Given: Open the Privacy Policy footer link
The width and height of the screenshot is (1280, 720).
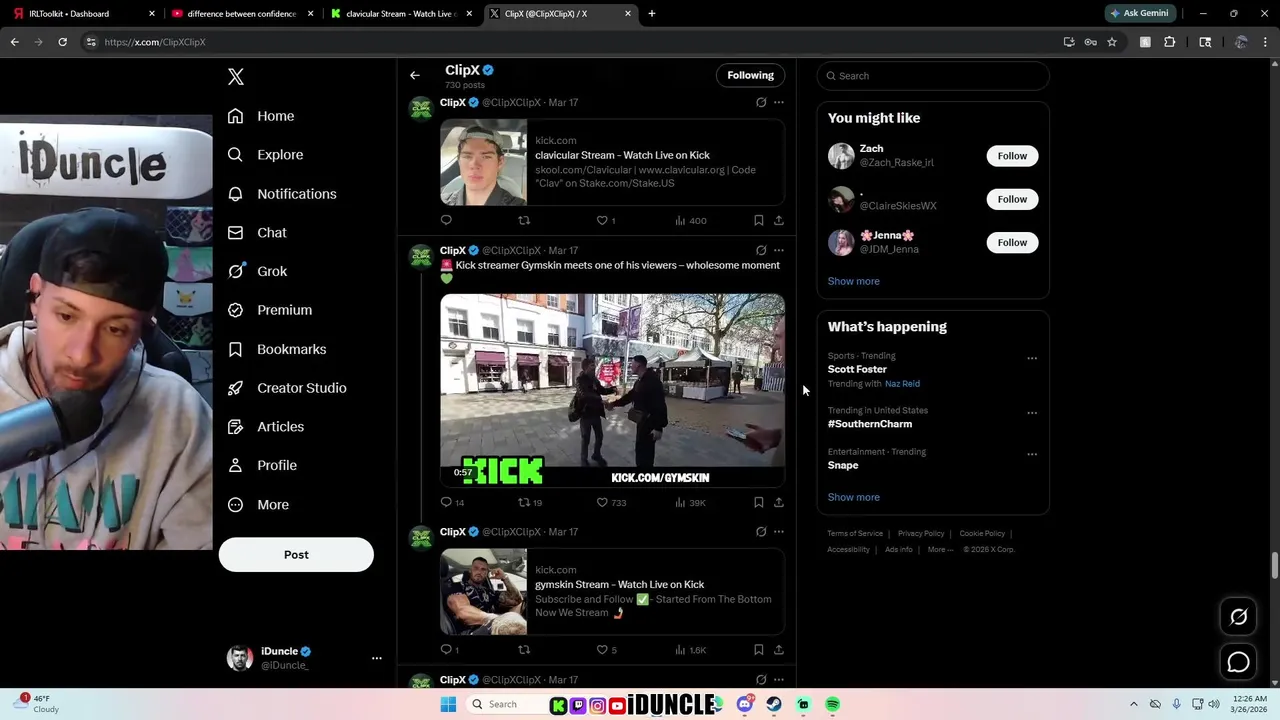Looking at the screenshot, I should pyautogui.click(x=921, y=534).
